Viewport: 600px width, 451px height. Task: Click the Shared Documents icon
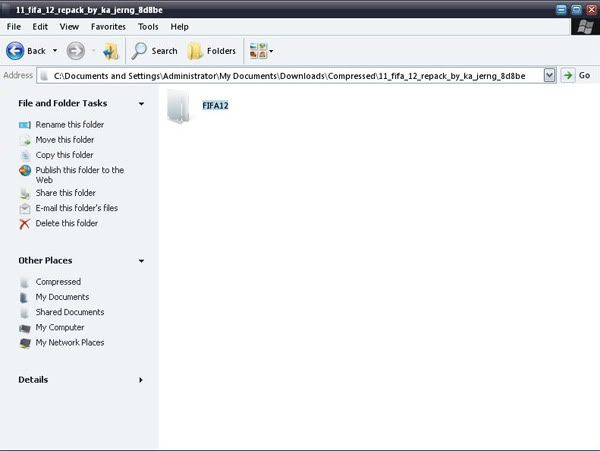click(24, 313)
